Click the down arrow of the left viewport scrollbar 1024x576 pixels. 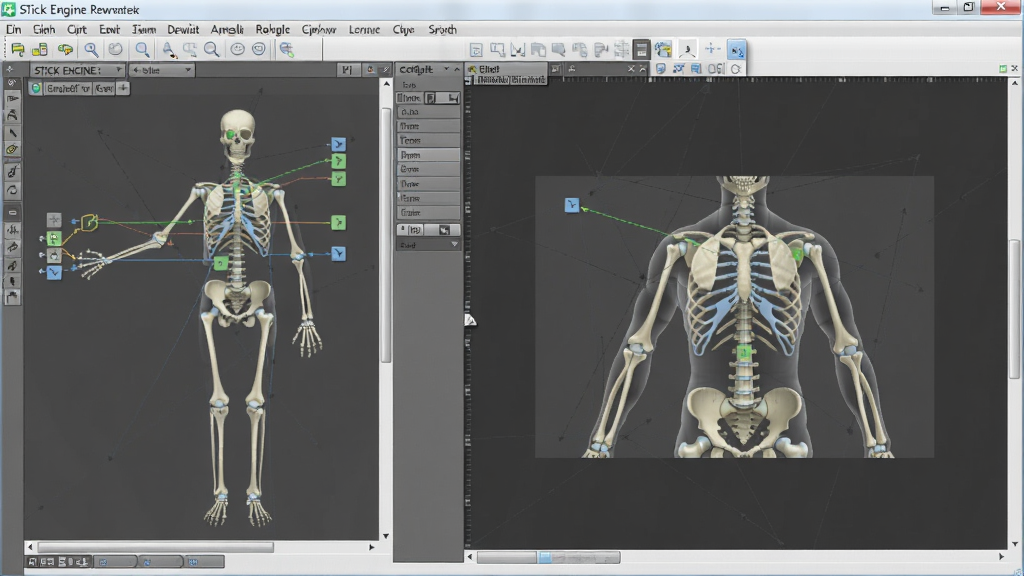(386, 536)
